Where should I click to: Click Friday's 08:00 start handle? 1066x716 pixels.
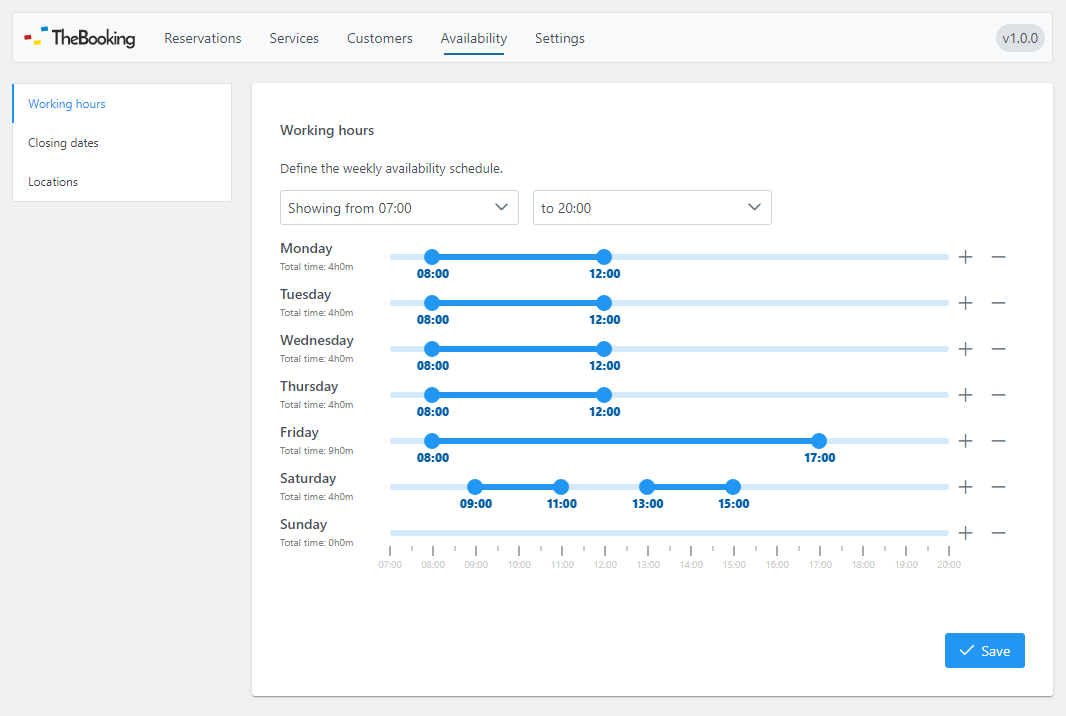[432, 441]
